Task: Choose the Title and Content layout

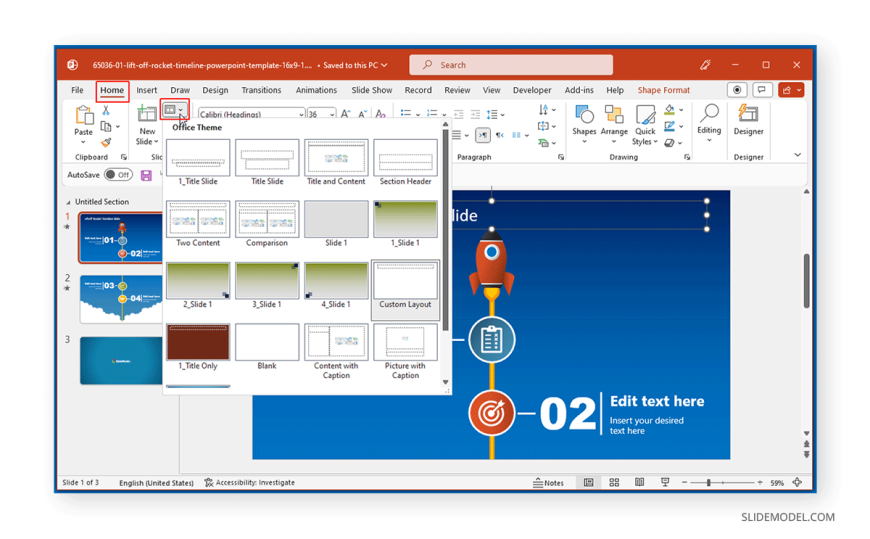Action: [x=336, y=162]
